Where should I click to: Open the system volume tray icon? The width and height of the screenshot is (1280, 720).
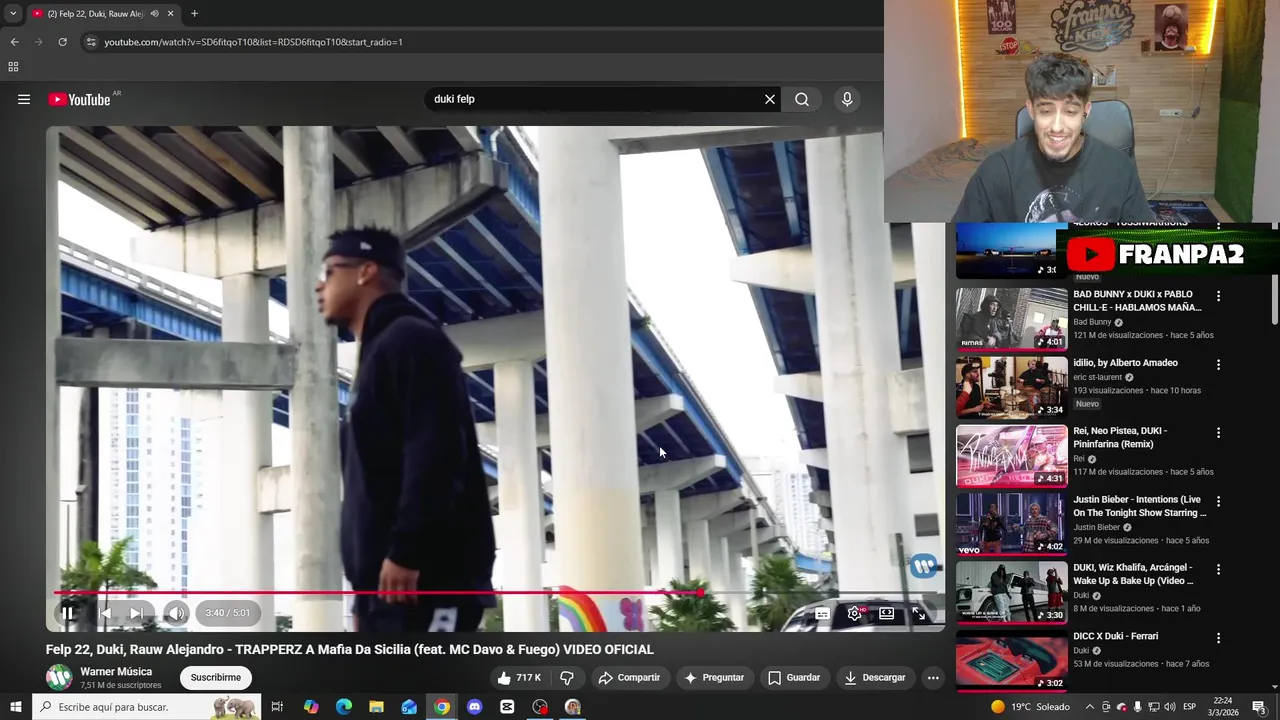[1171, 707]
